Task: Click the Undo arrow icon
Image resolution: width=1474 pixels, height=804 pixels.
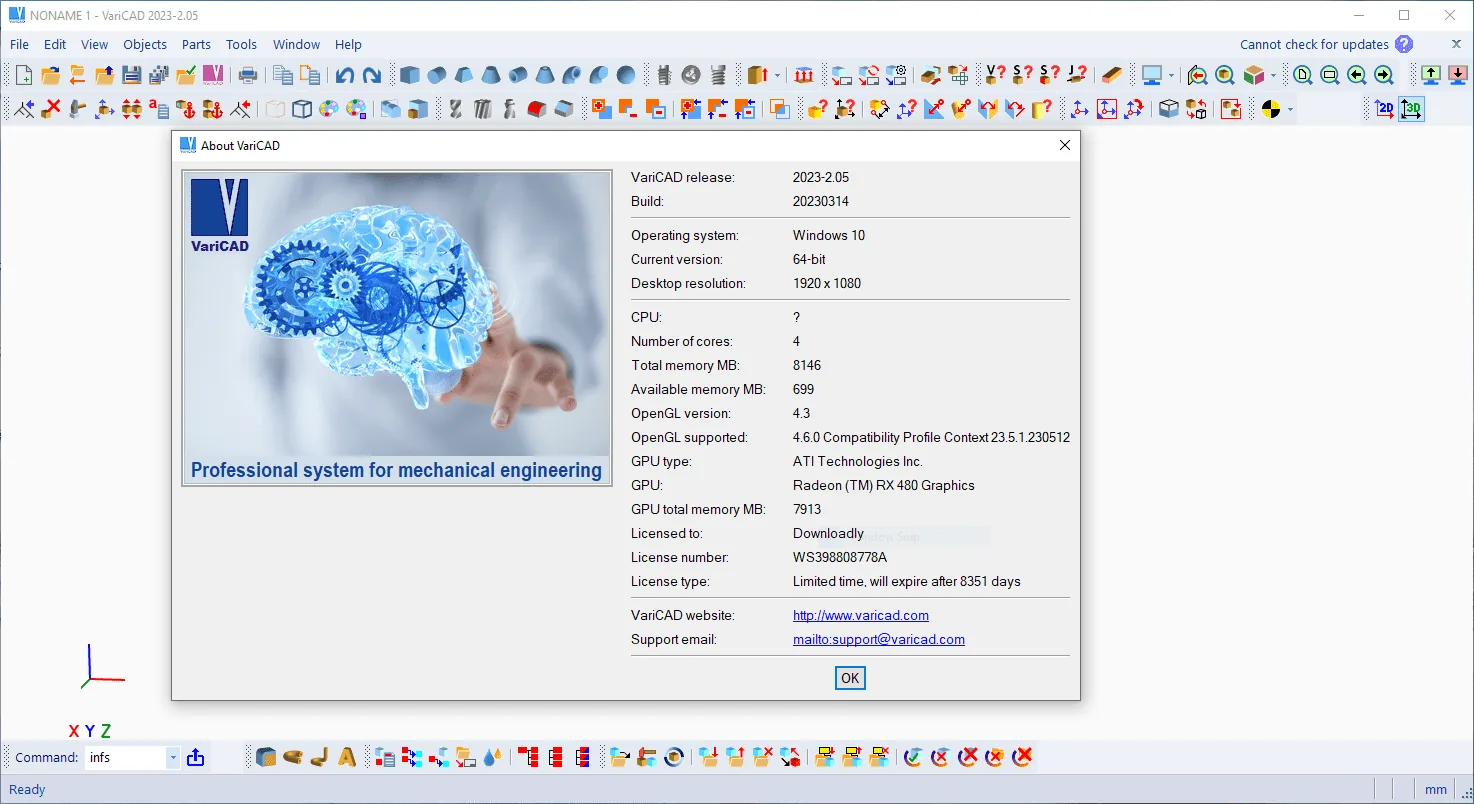Action: 345,75
